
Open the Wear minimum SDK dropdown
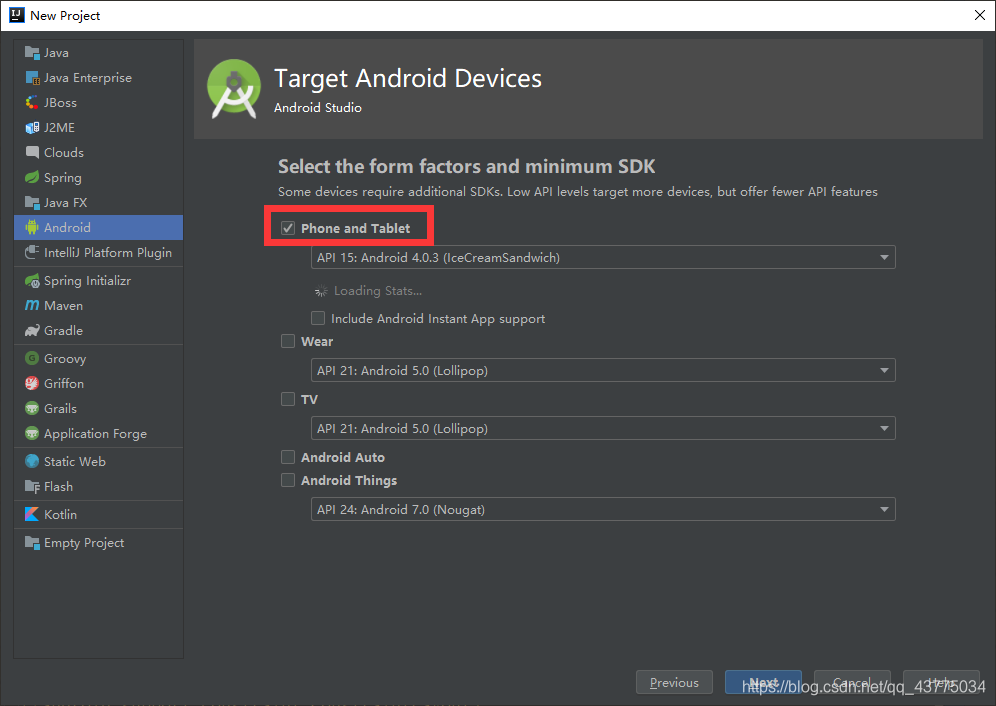pos(603,370)
